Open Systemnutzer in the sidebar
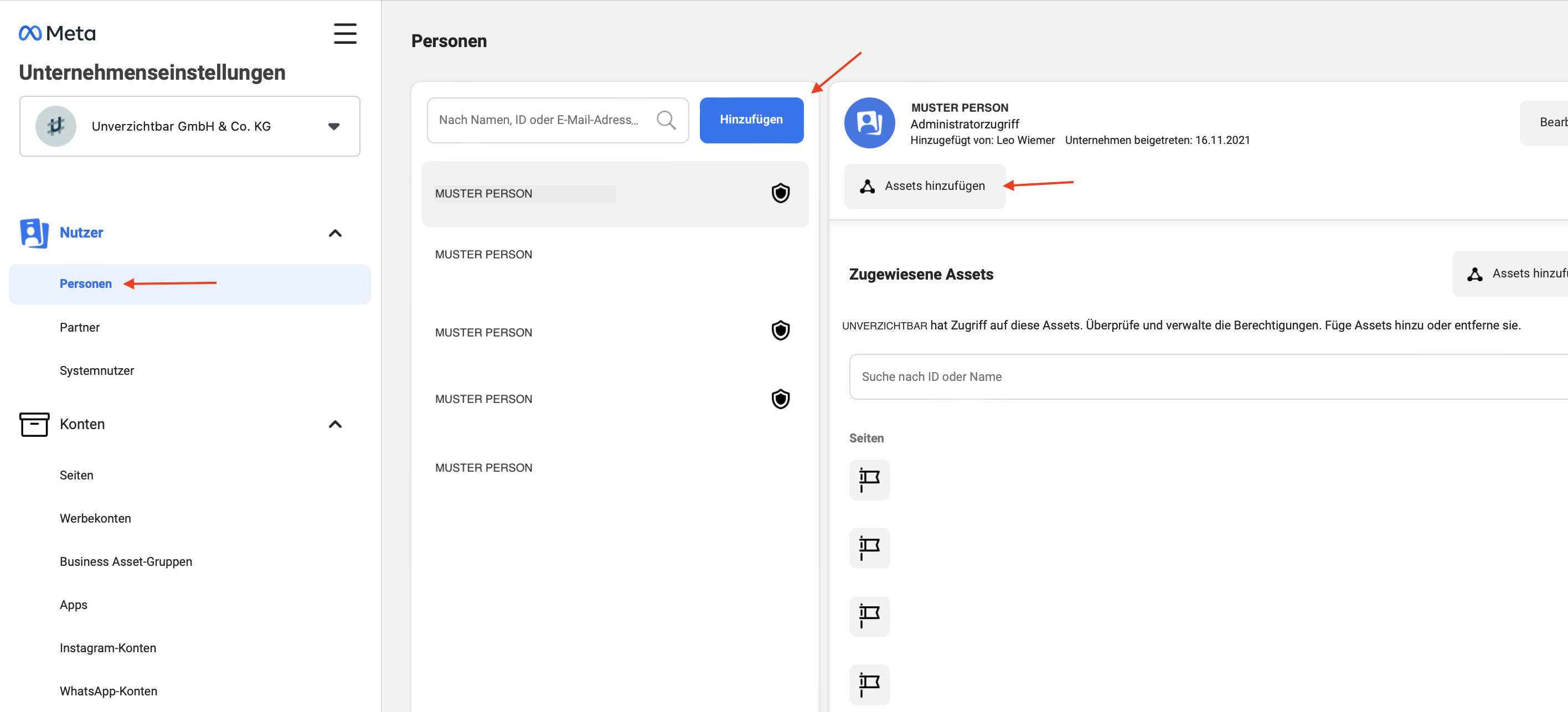 point(97,370)
